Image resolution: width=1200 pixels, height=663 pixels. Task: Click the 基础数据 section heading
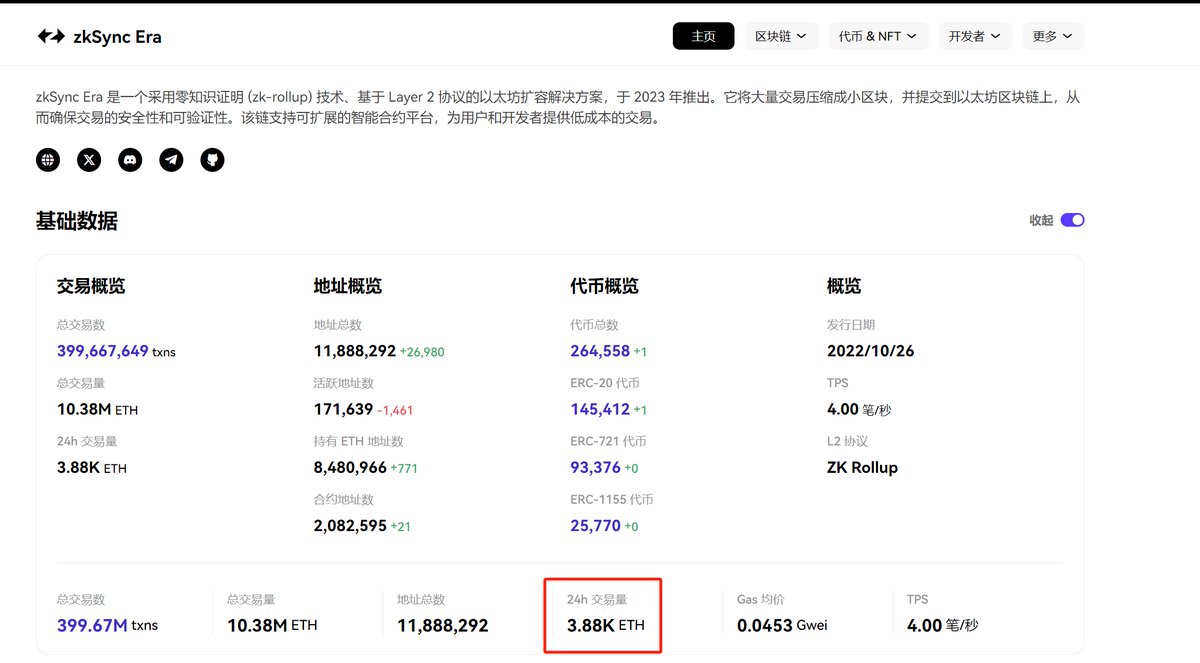click(x=77, y=221)
